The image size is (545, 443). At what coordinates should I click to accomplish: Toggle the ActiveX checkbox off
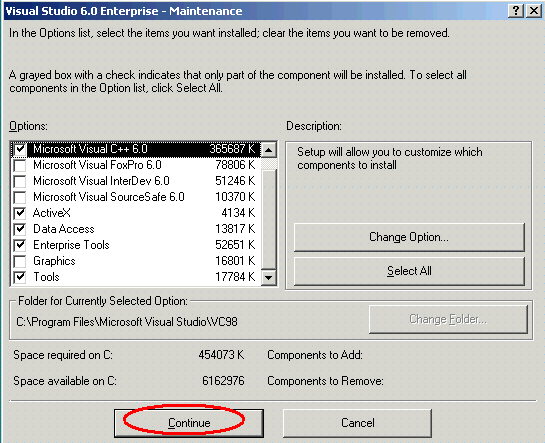(20, 213)
